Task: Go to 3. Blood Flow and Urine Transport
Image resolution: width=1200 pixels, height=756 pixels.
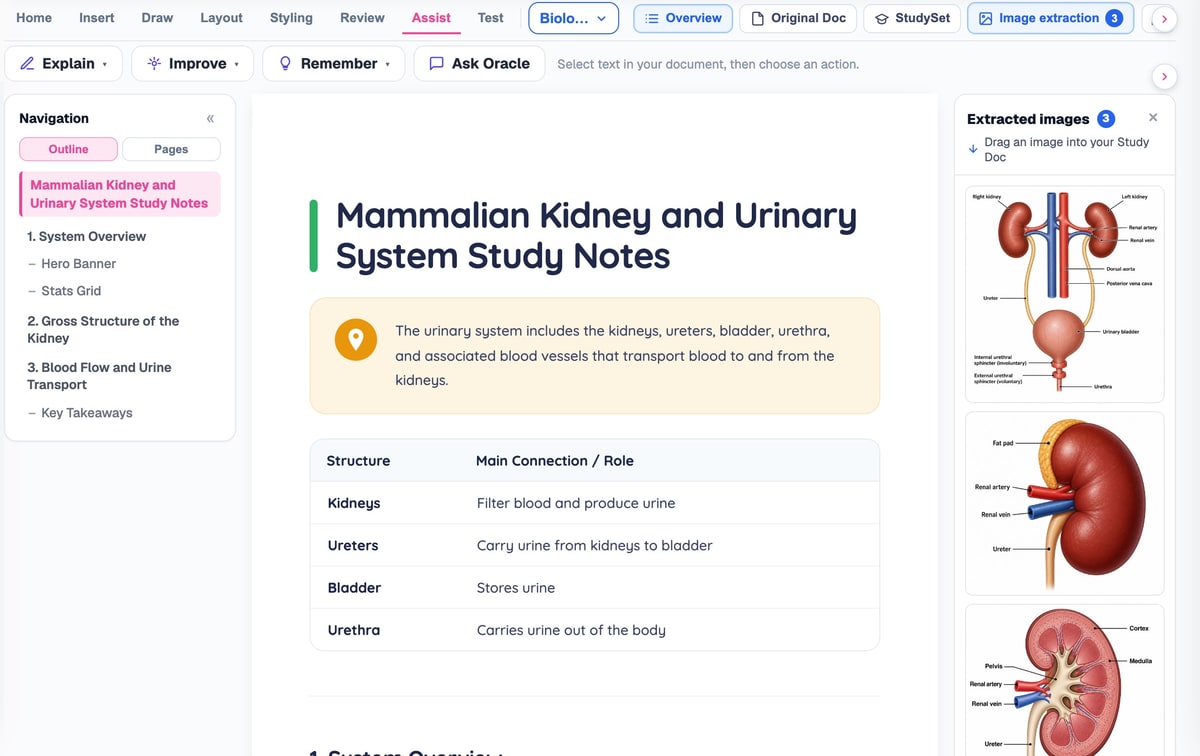Action: tap(99, 376)
